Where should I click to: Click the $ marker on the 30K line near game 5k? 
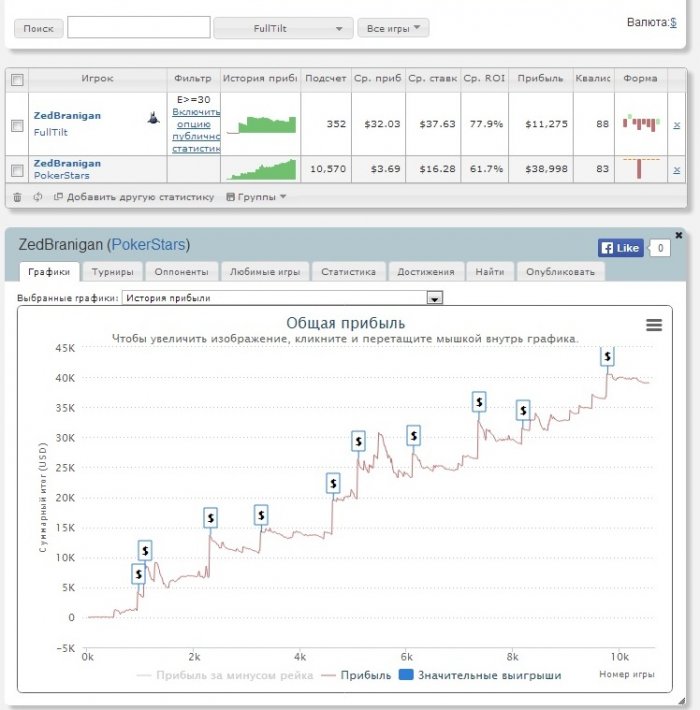pos(358,441)
